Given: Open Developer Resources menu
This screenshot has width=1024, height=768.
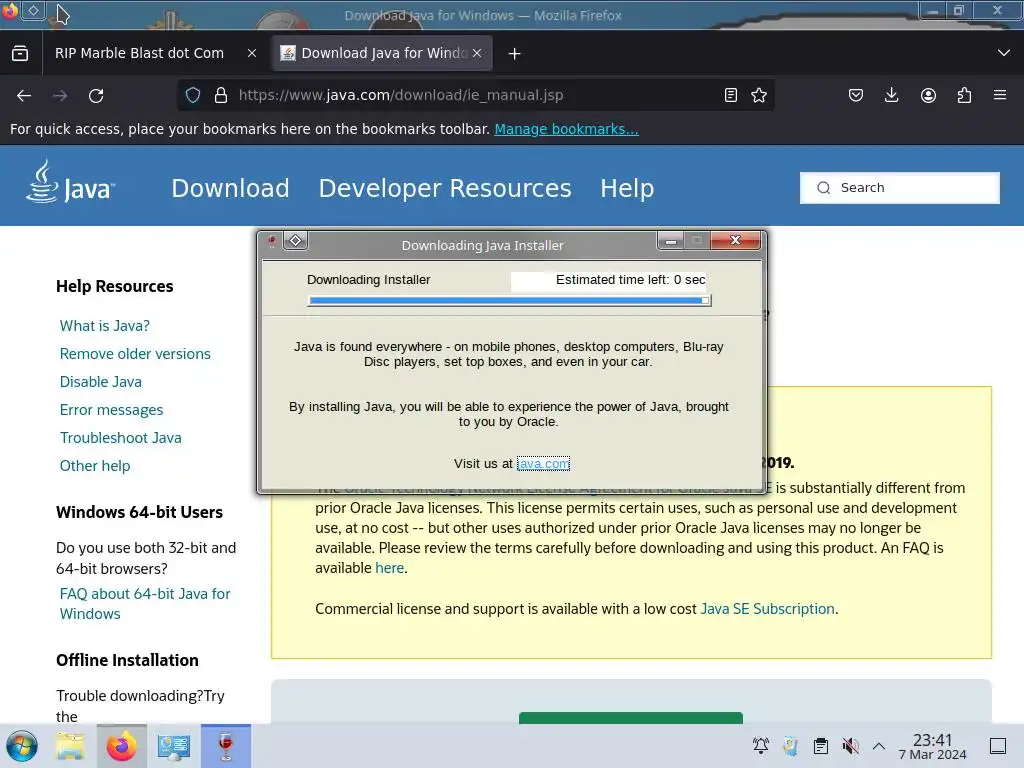Looking at the screenshot, I should (445, 188).
